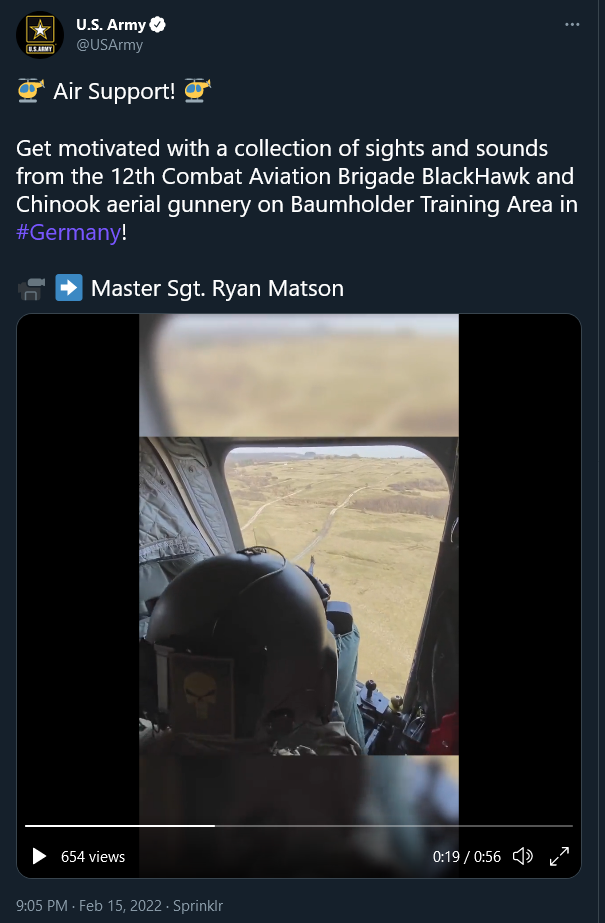
Task: Click the blue right-arrow emoji
Action: tap(69, 288)
